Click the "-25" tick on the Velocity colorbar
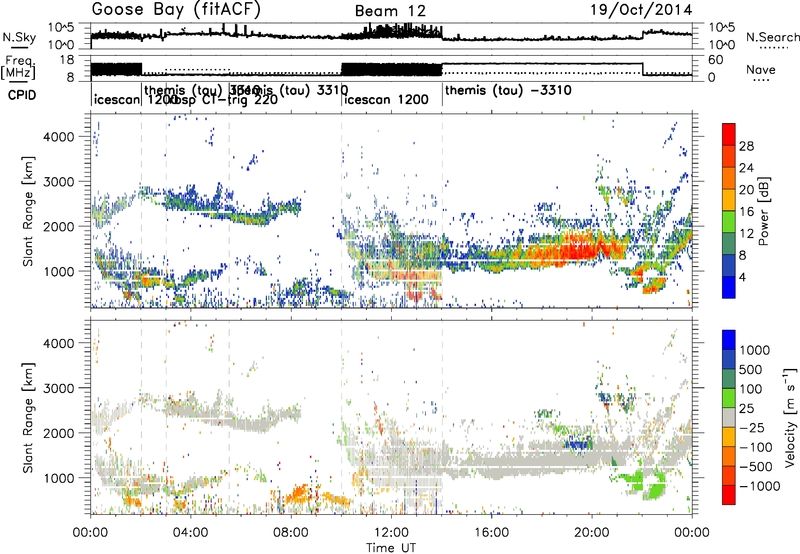This screenshot has width=800, height=554. coord(751,427)
